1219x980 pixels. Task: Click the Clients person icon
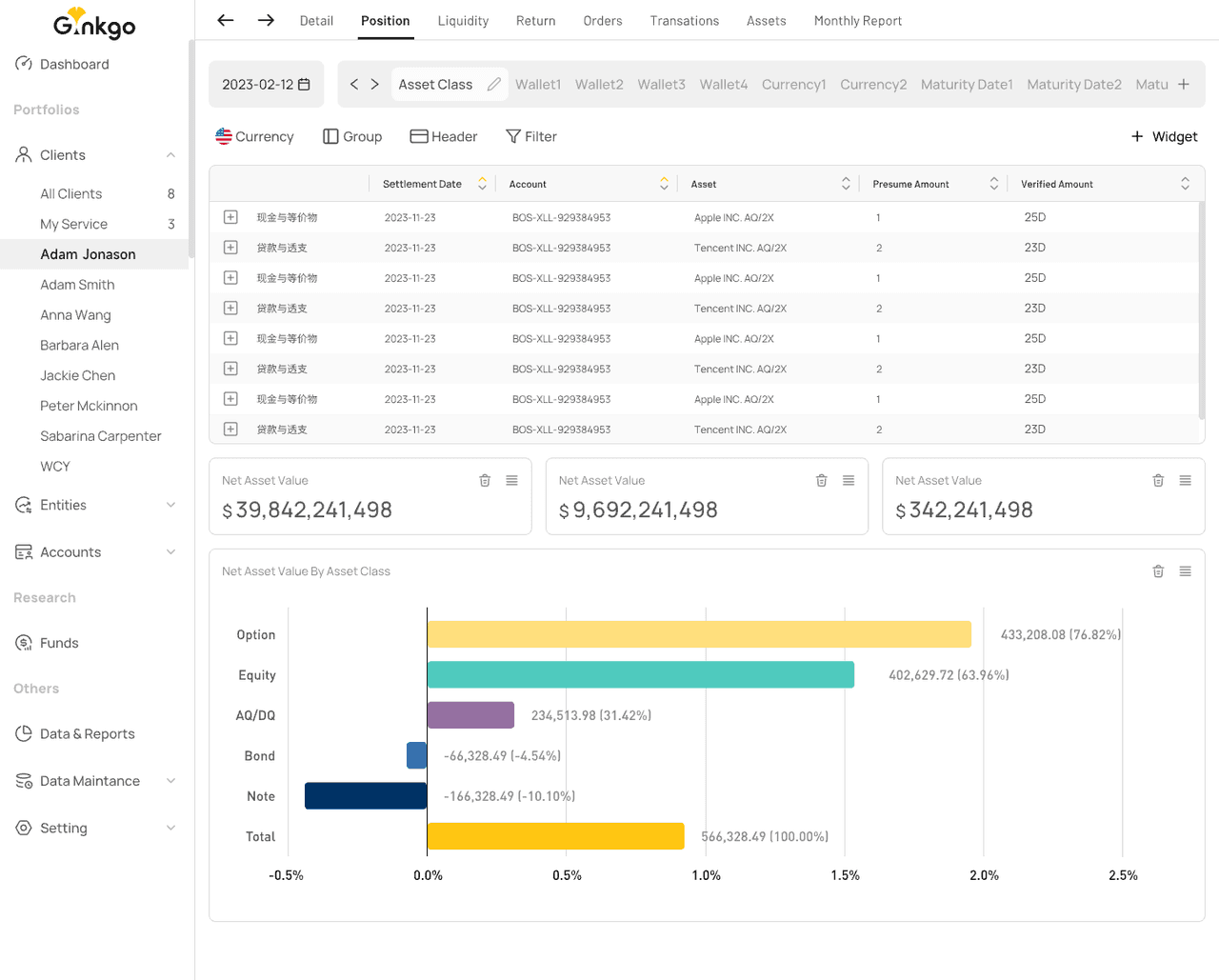tap(24, 154)
